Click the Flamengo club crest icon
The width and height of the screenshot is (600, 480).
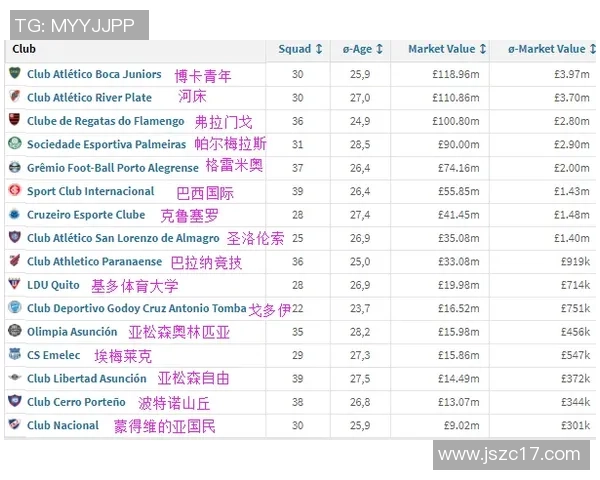(x=15, y=119)
